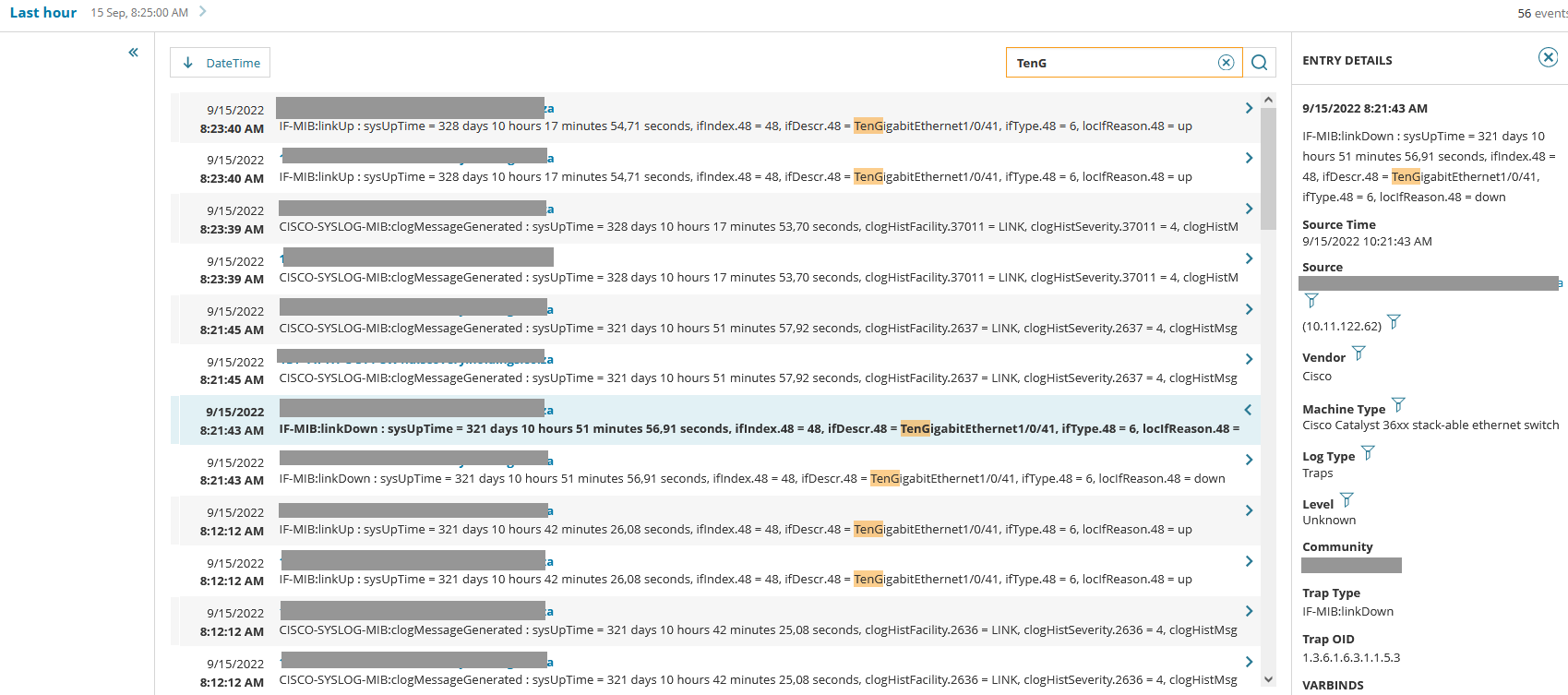This screenshot has height=695, width=1568.
Task: Click the scroll-down arrow of the event list
Action: [x=1268, y=679]
